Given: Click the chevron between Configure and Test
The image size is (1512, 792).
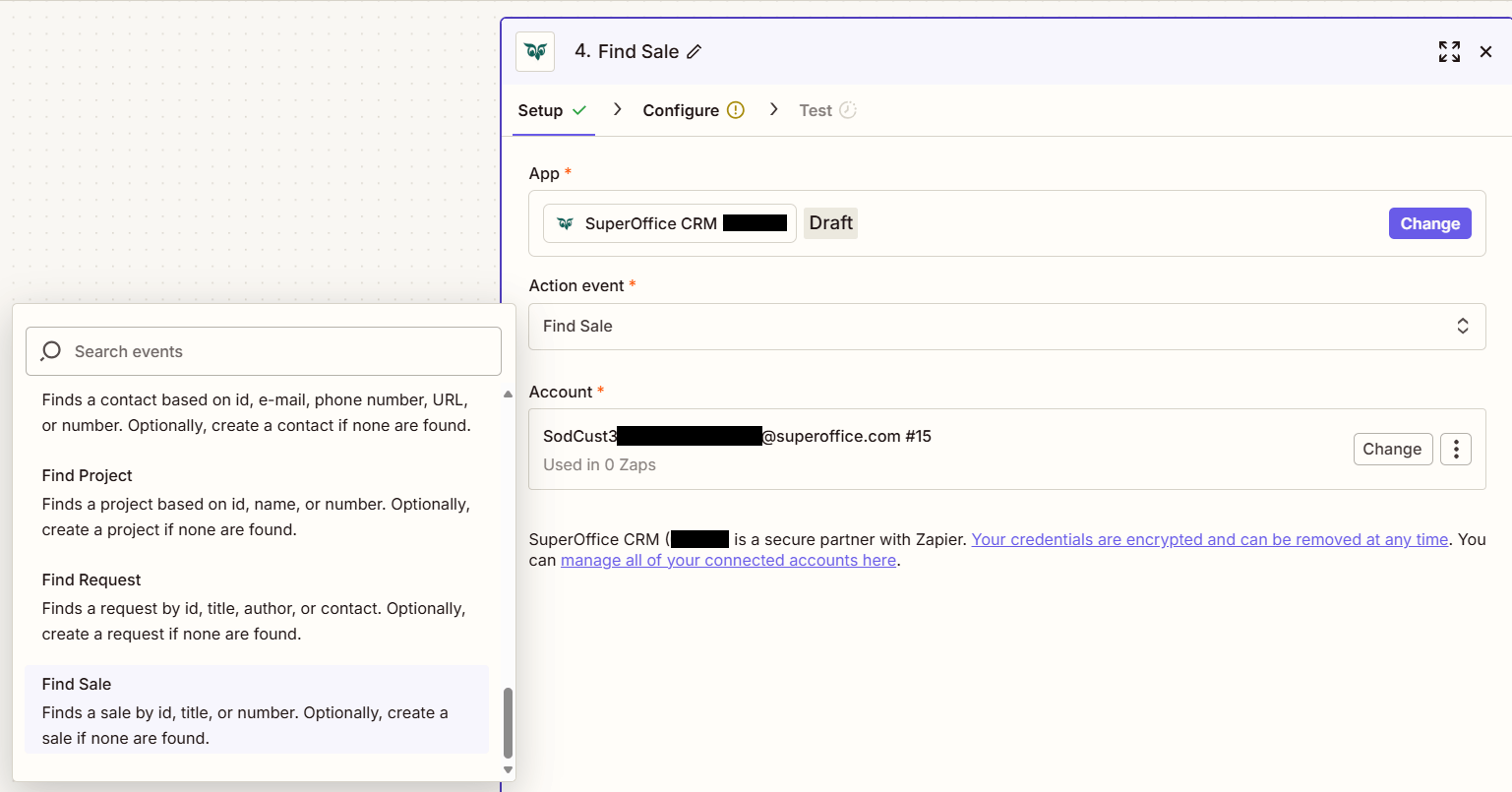Looking at the screenshot, I should coord(774,110).
